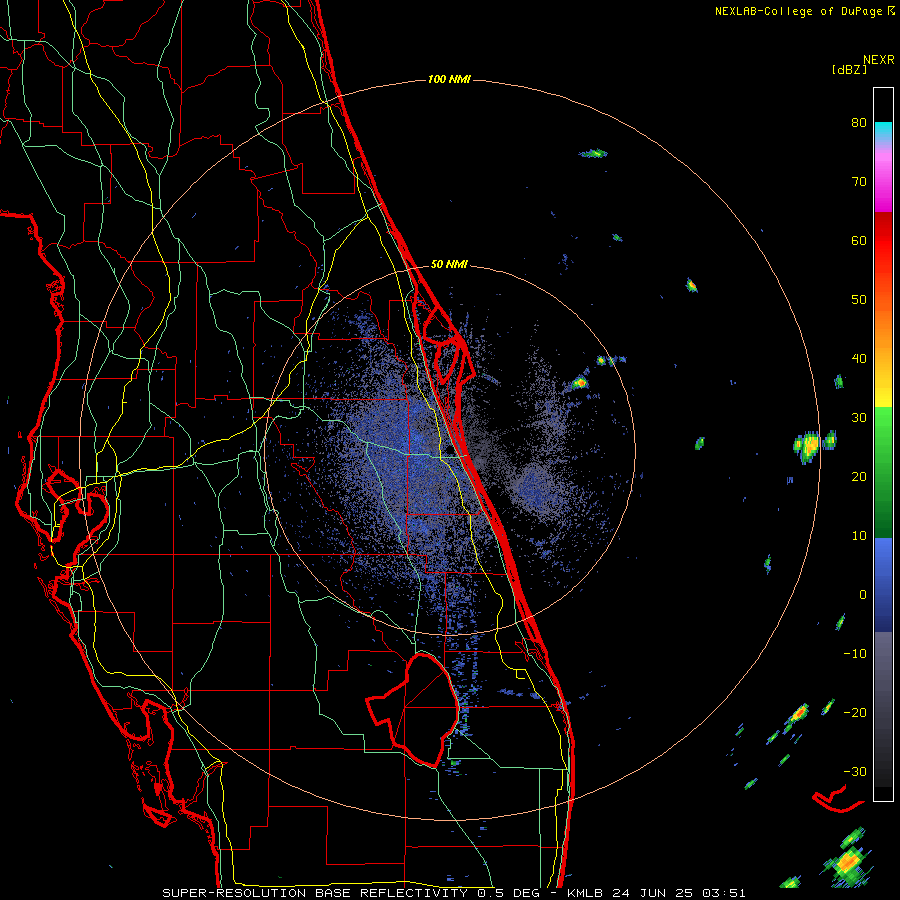Click the 20 value on dBZ scale
900x900 pixels.
tap(859, 477)
